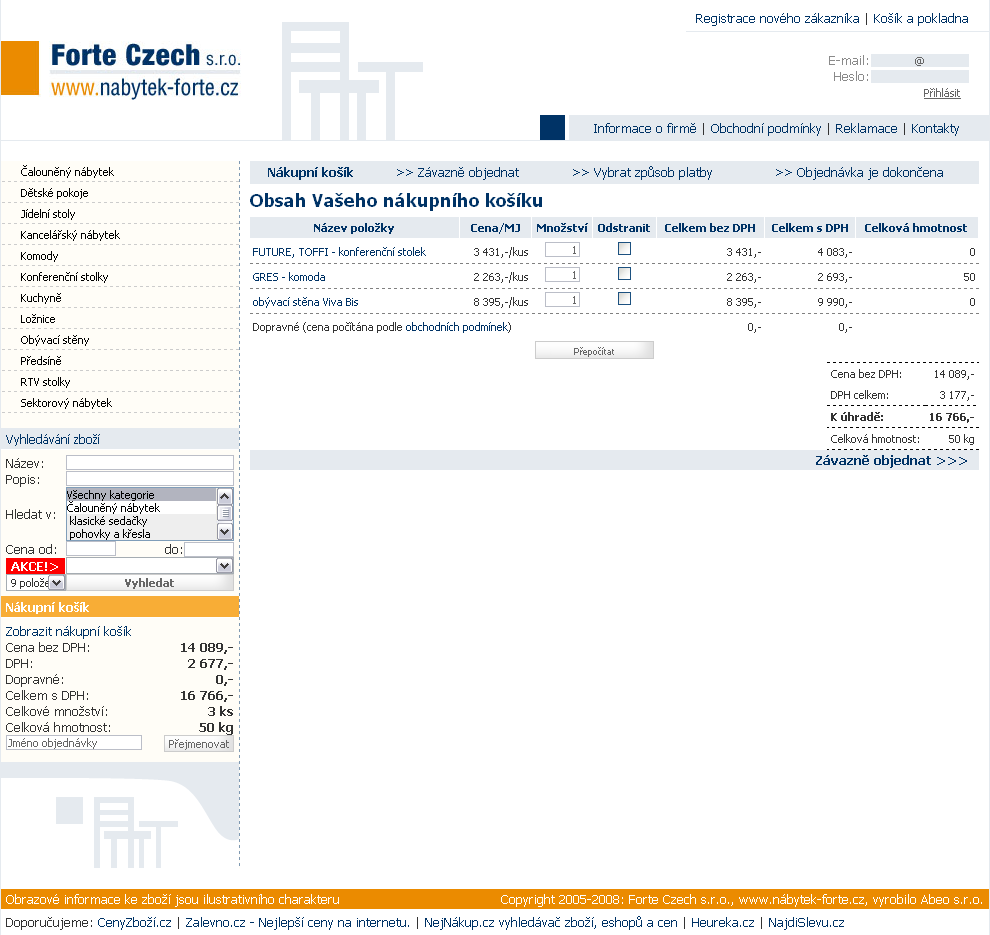Tick the remove checkbox for FUTURE, TOFFI table
990x935 pixels.
click(x=624, y=249)
